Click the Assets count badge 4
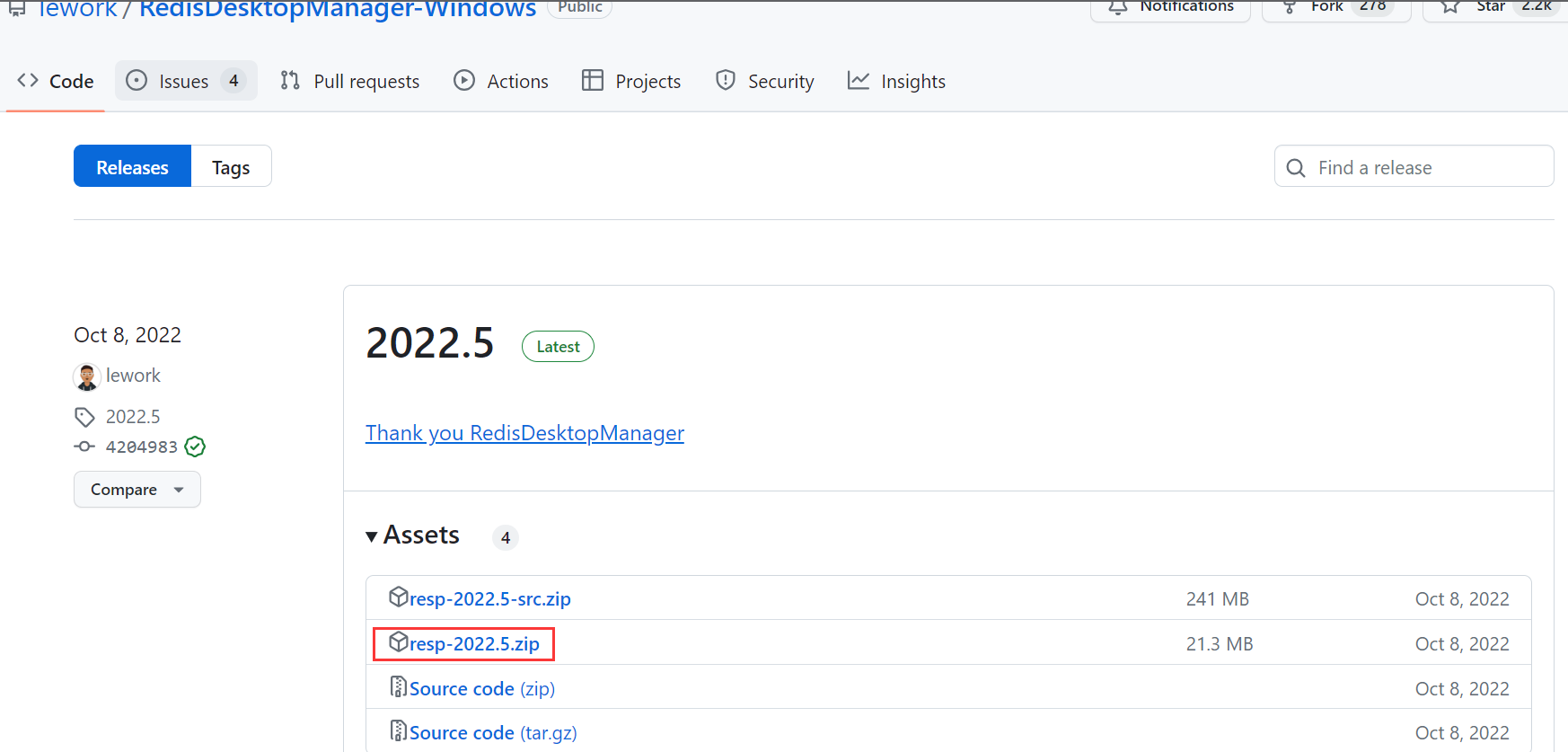The width and height of the screenshot is (1568, 752). tap(506, 537)
